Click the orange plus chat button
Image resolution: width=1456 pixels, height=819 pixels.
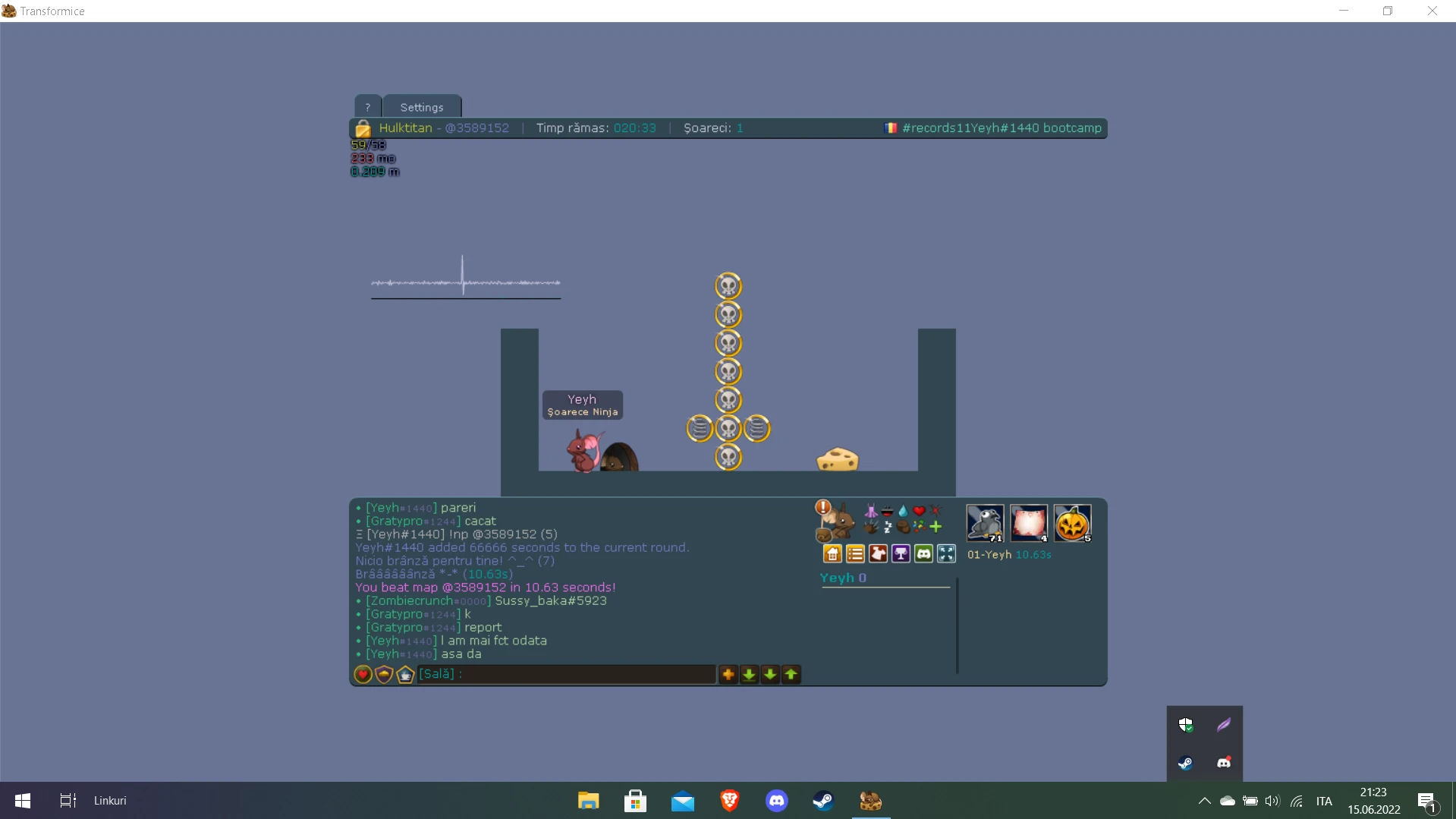pos(728,674)
